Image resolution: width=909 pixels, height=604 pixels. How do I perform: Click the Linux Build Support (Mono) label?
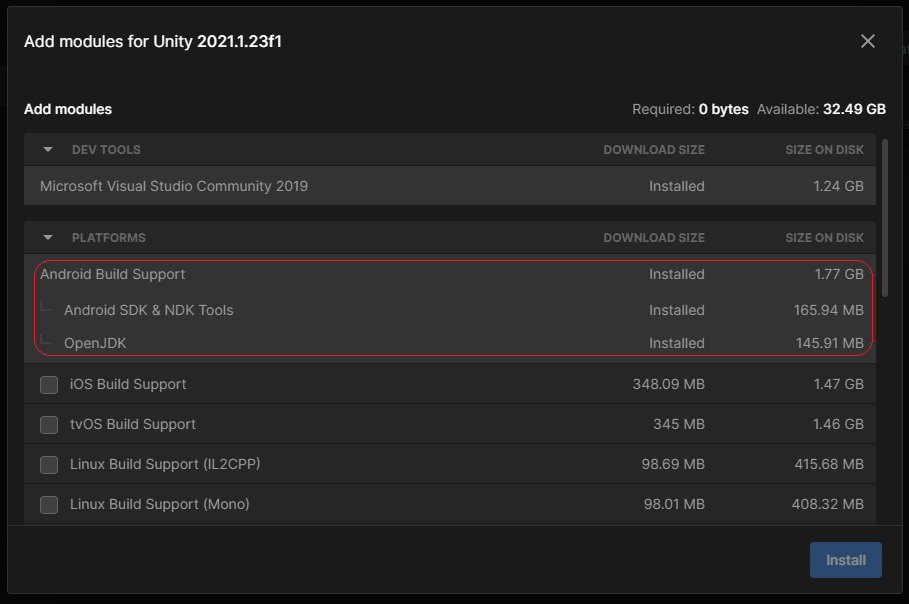(x=159, y=504)
